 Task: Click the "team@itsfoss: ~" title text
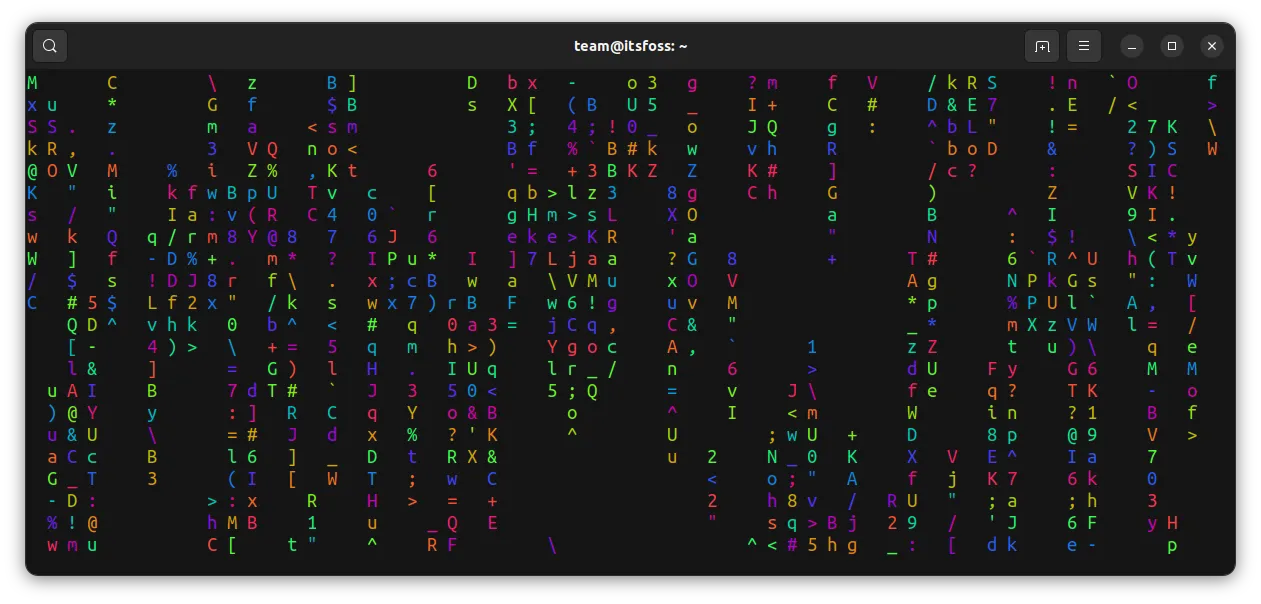pyautogui.click(x=630, y=45)
